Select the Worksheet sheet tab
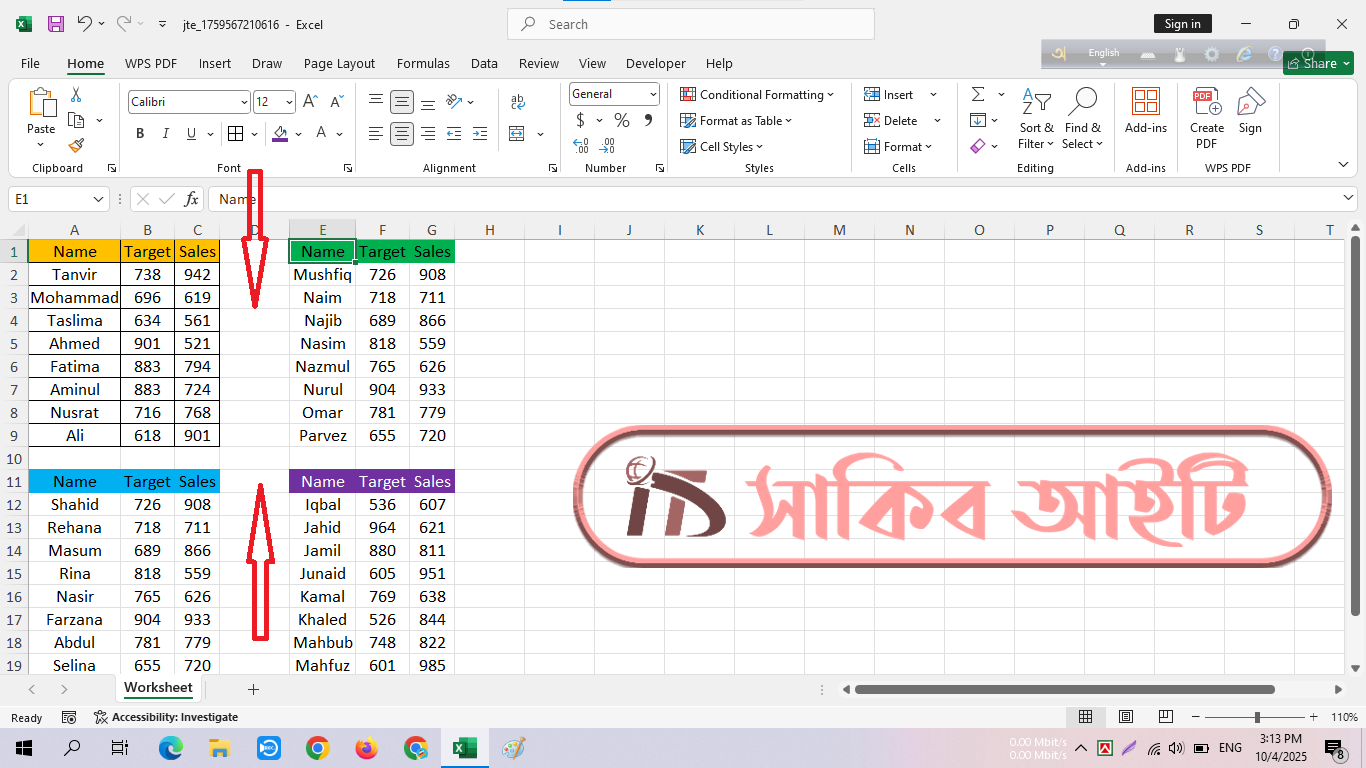1366x768 pixels. coord(158,687)
